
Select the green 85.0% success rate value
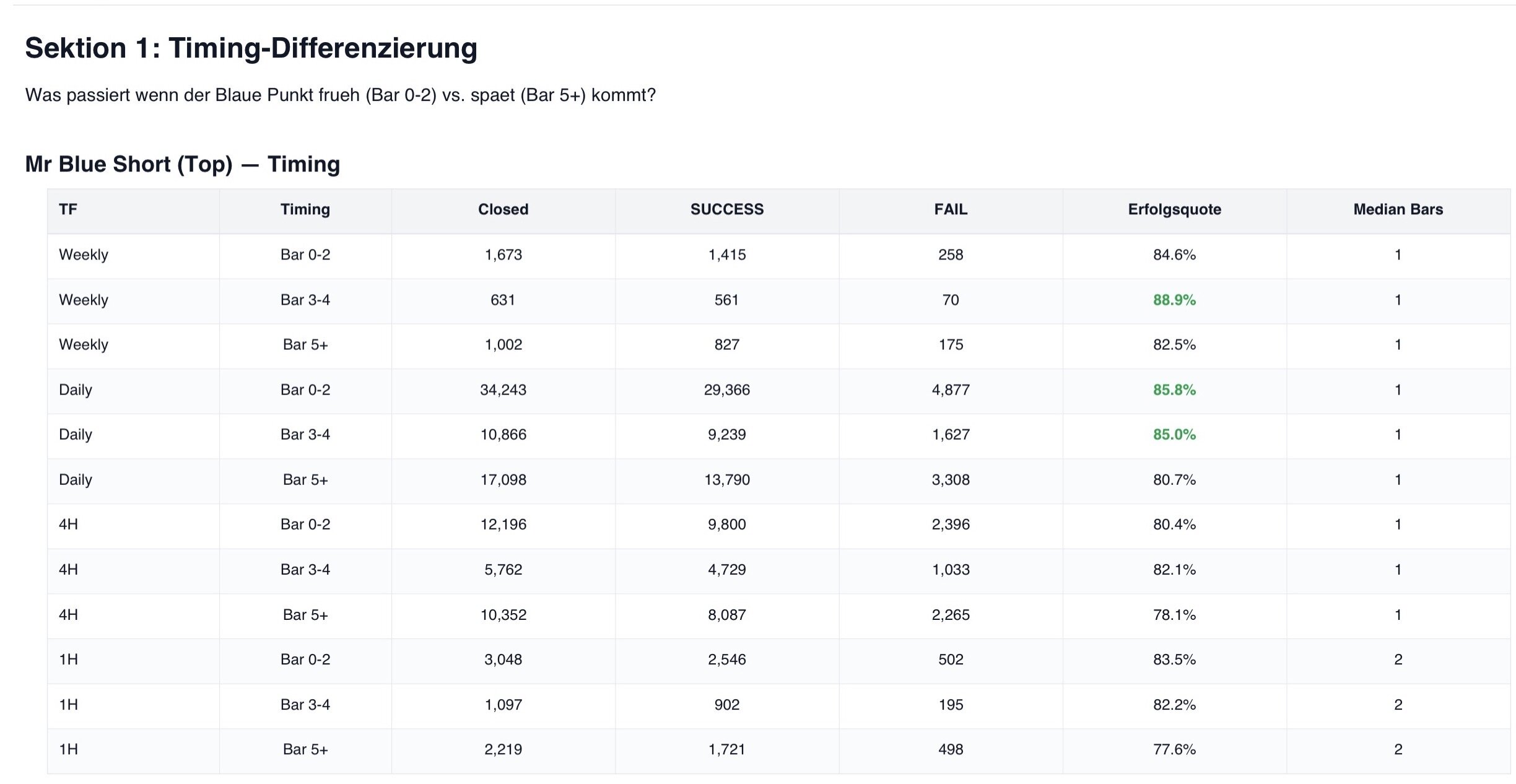[1174, 434]
